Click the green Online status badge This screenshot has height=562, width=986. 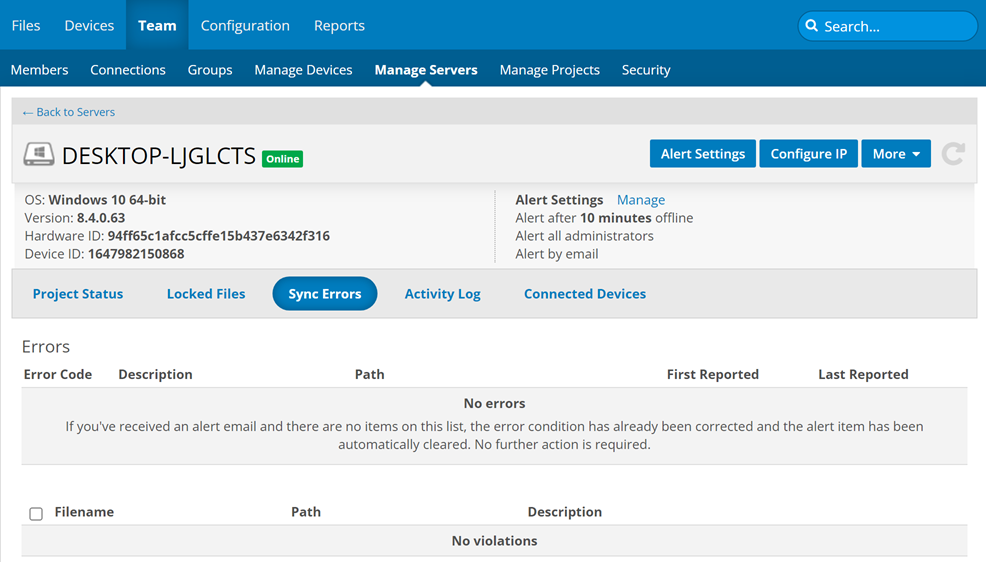(x=282, y=159)
